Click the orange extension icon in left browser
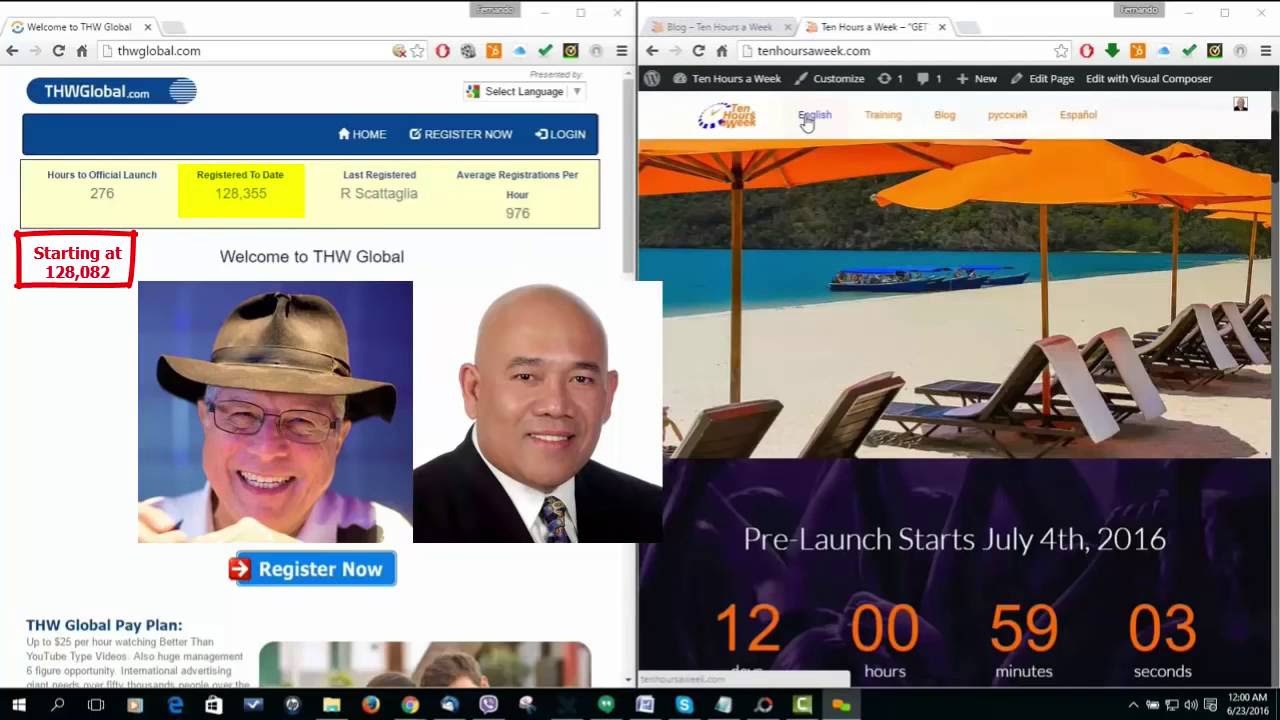The image size is (1280, 720). pyautogui.click(x=493, y=51)
